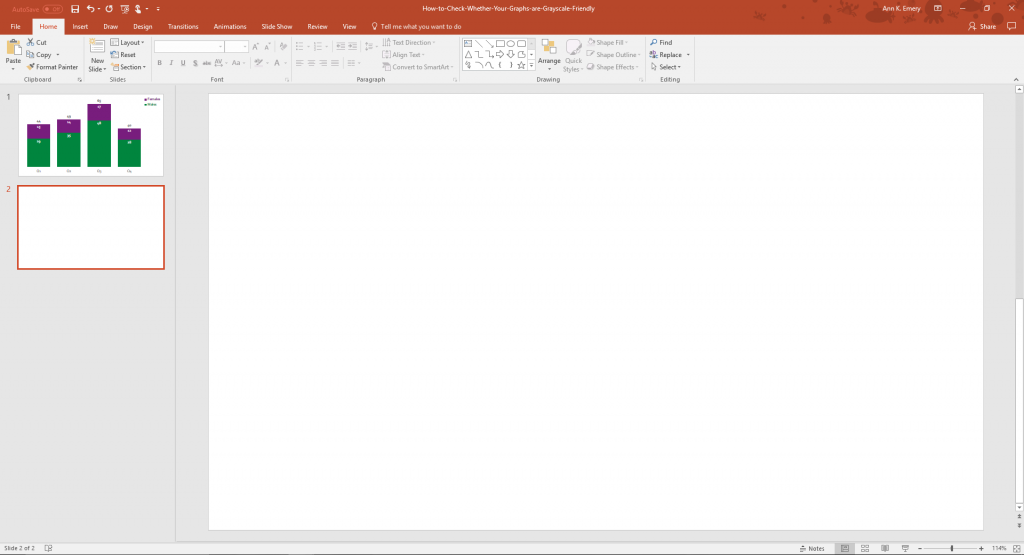Click the zoom slider handle
The width and height of the screenshot is (1024, 555).
click(951, 548)
